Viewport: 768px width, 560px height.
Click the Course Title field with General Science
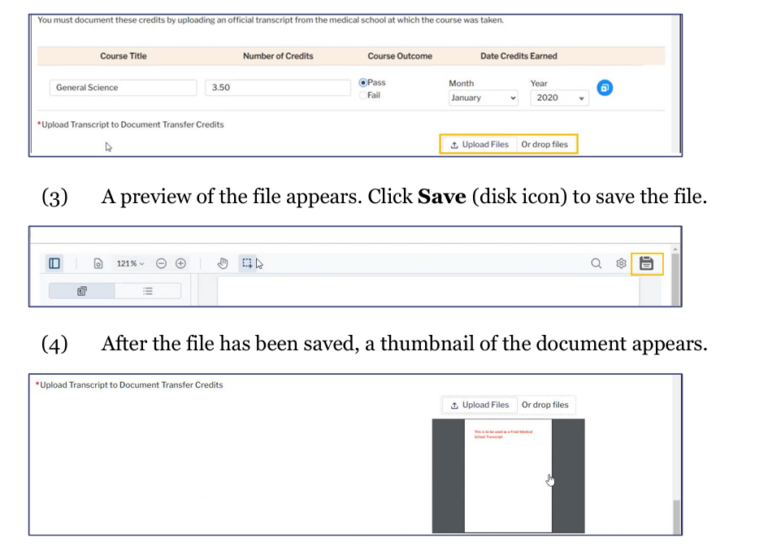pyautogui.click(x=123, y=88)
